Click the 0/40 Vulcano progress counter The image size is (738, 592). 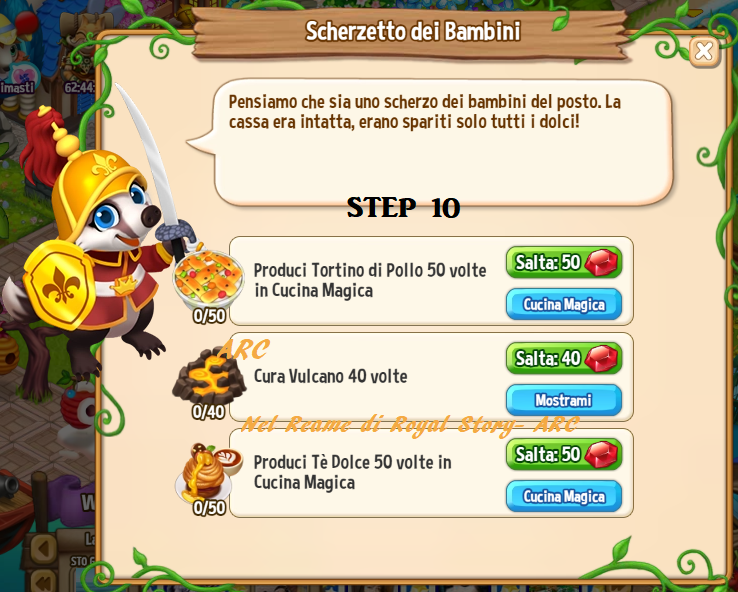(209, 412)
